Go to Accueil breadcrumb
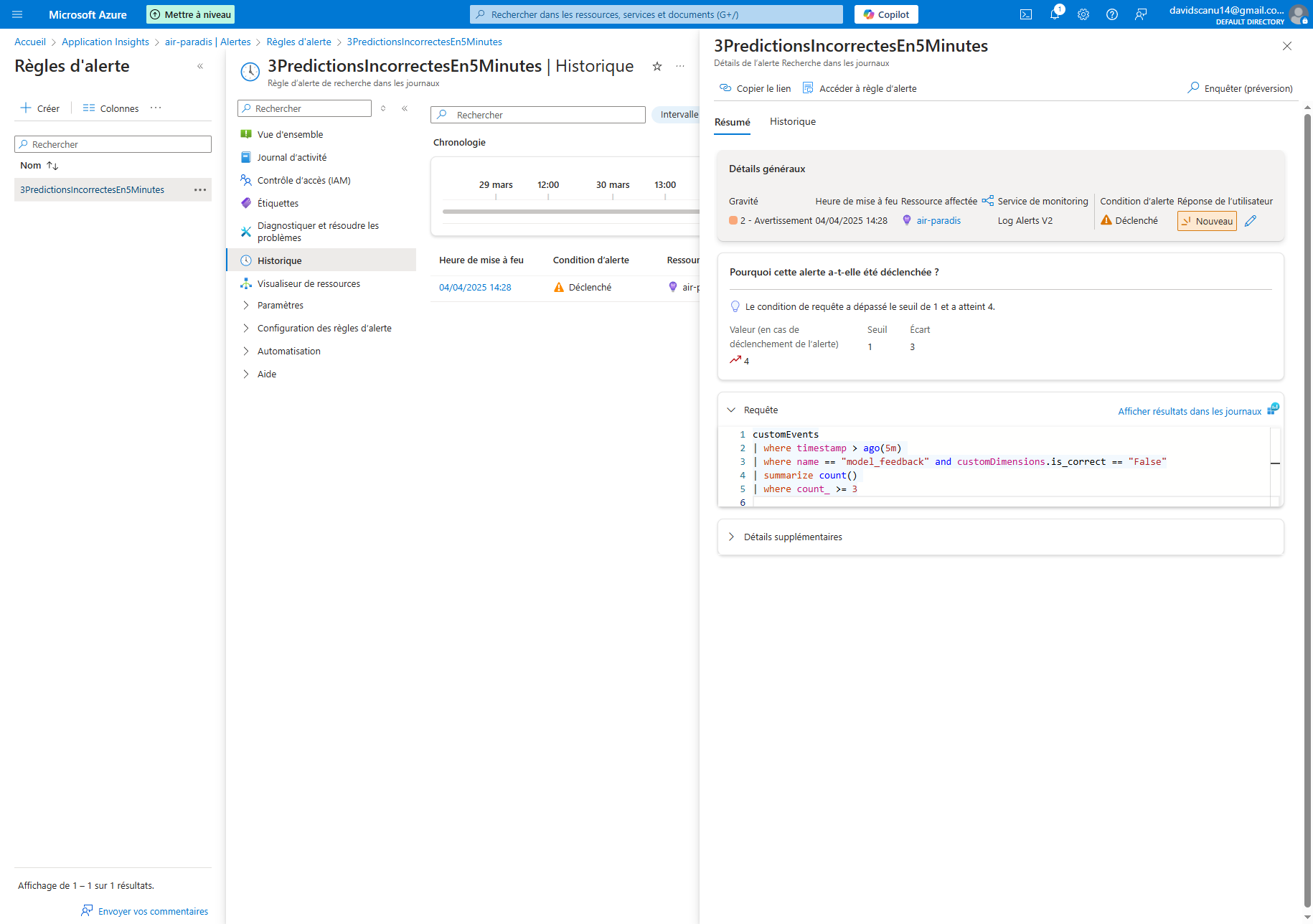Viewport: 1313px width, 924px height. [x=30, y=42]
